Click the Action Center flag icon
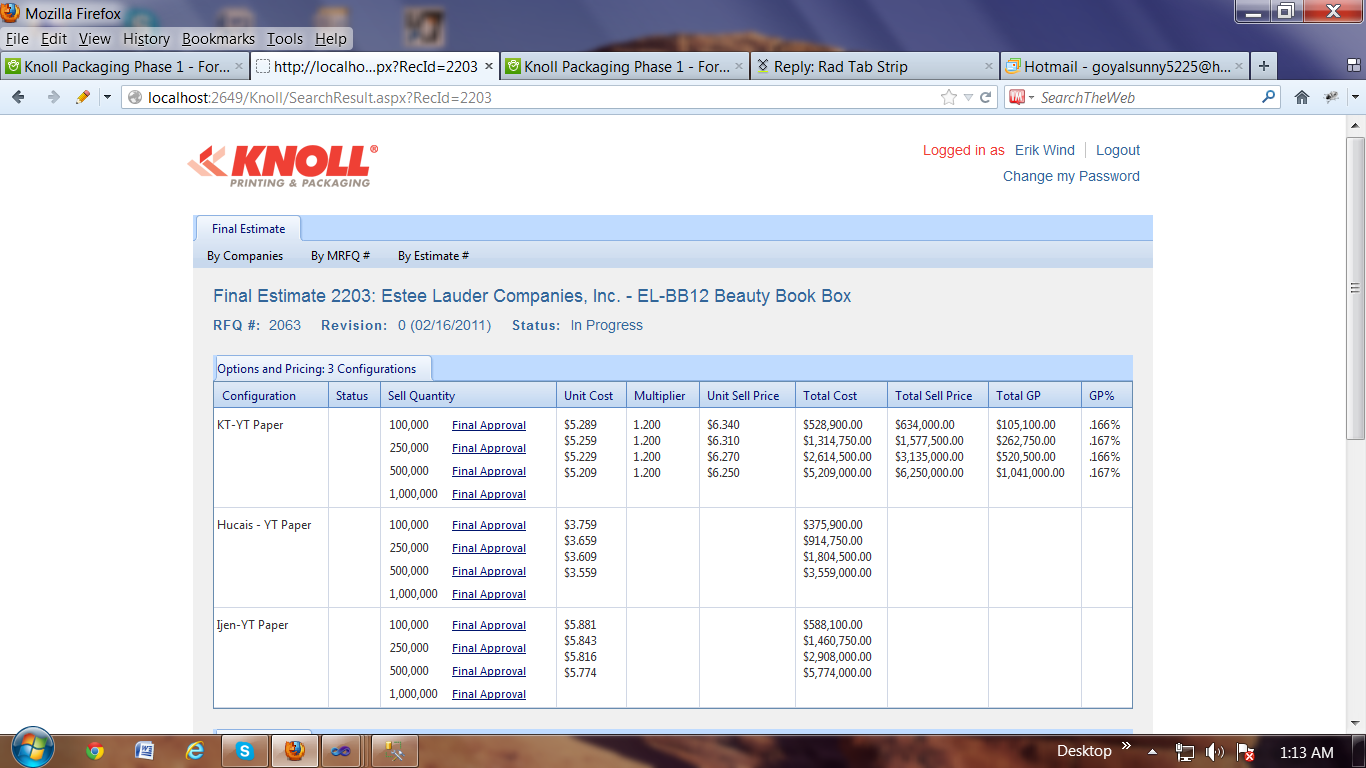This screenshot has height=768, width=1366. (1245, 752)
